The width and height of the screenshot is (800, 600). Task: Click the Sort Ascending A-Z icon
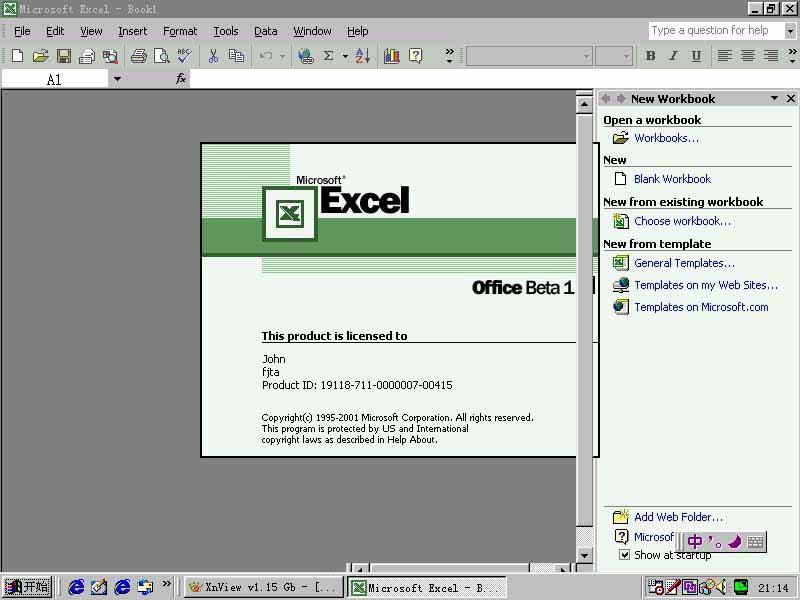click(x=363, y=56)
